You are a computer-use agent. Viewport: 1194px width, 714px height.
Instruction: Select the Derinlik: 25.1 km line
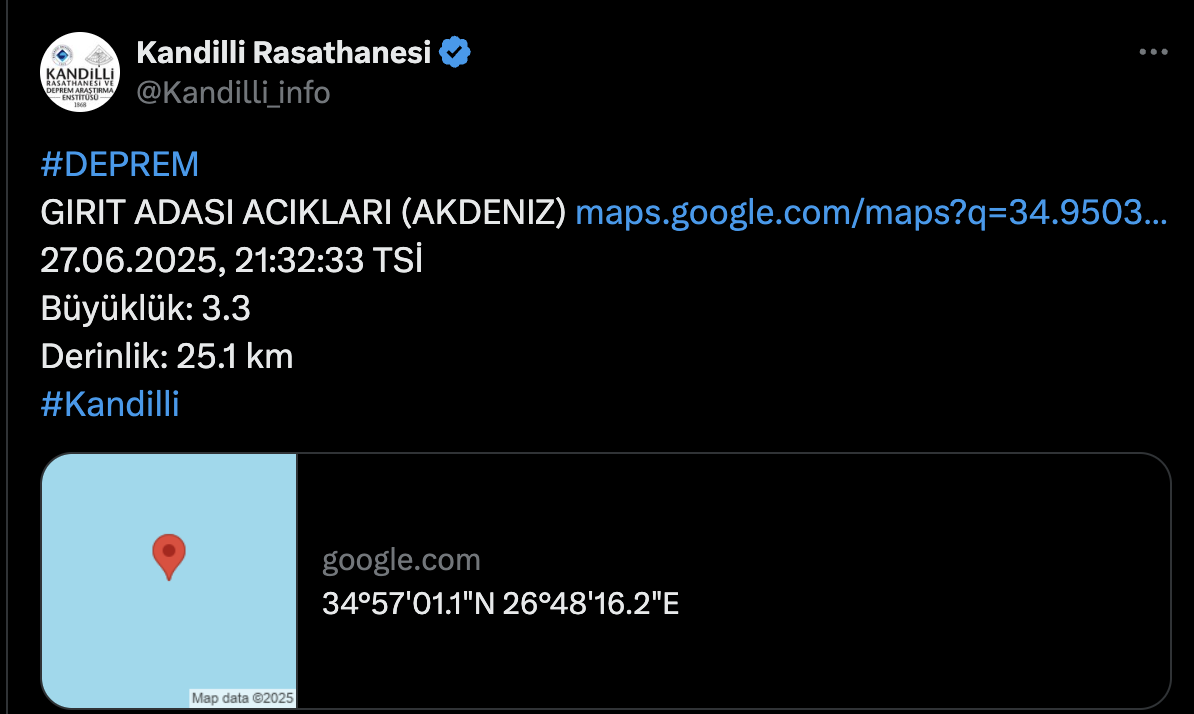(167, 356)
